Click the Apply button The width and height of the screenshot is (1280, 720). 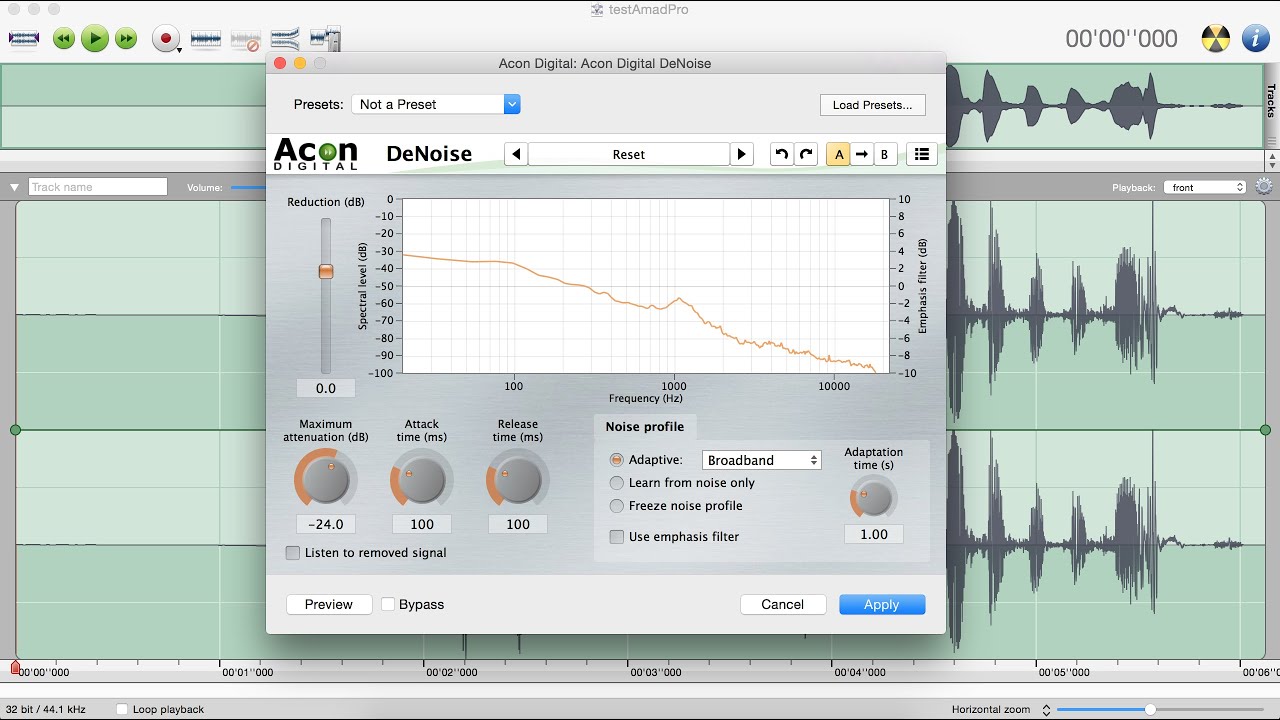882,604
